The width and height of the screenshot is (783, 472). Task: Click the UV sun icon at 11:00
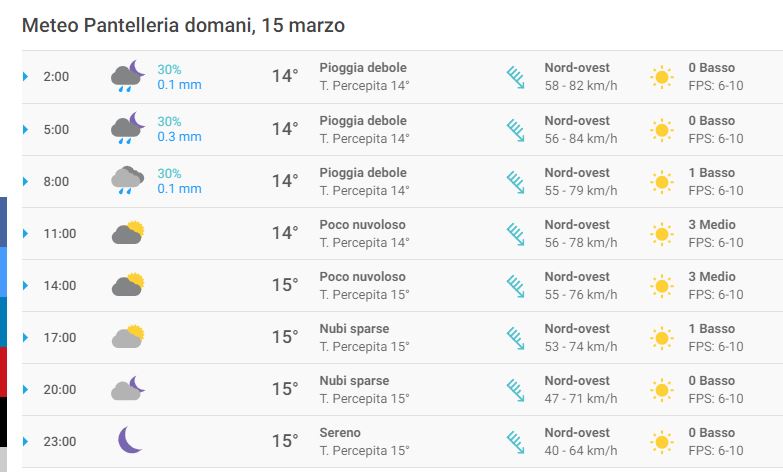(662, 234)
